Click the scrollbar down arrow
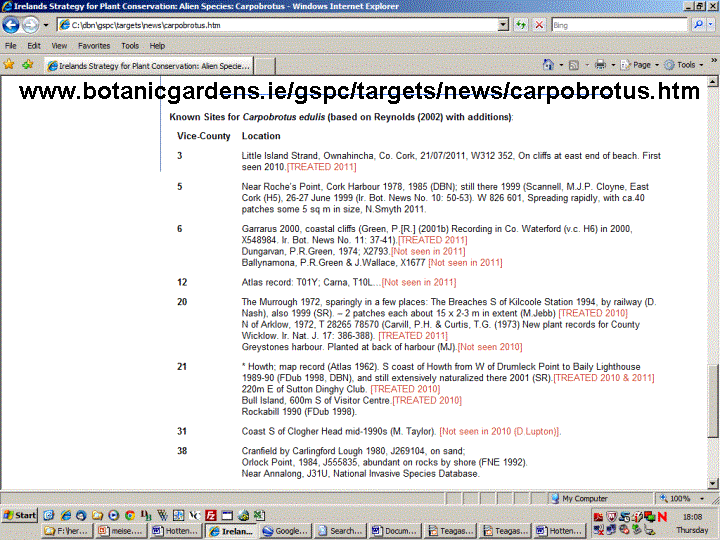The height and width of the screenshot is (540, 720). [x=712, y=483]
